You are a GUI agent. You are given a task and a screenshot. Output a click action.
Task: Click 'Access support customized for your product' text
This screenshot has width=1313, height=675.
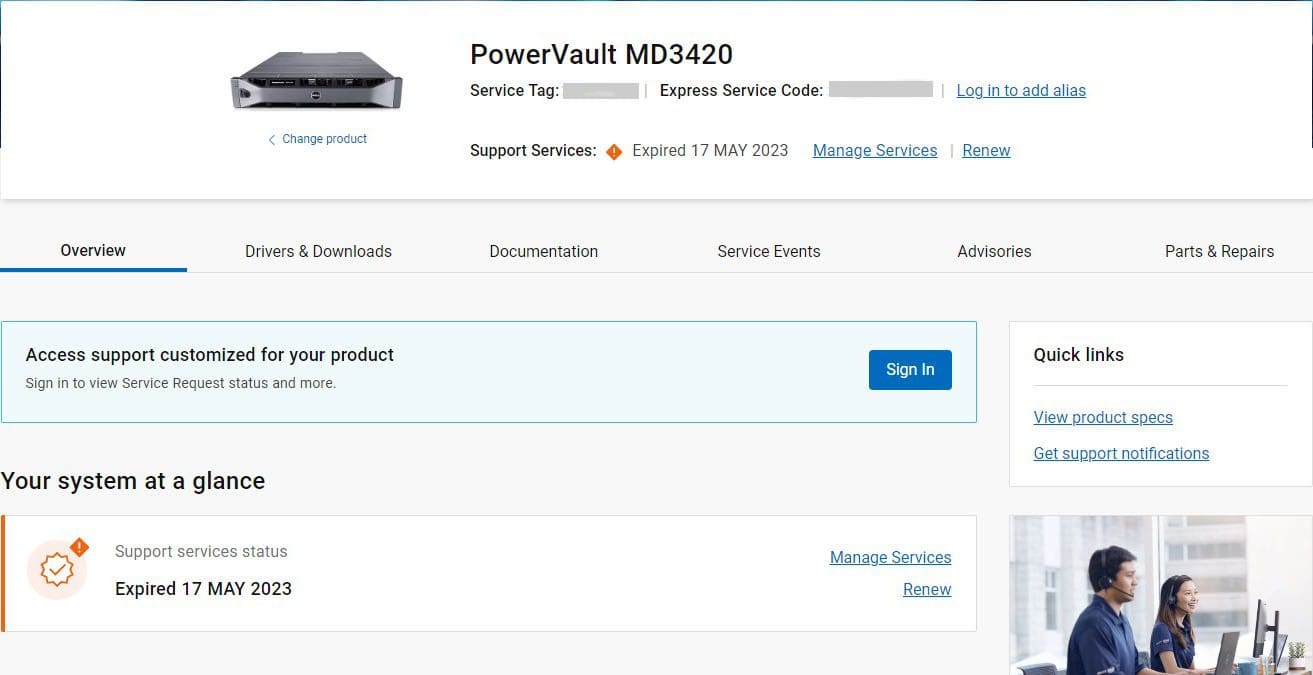pyautogui.click(x=210, y=354)
